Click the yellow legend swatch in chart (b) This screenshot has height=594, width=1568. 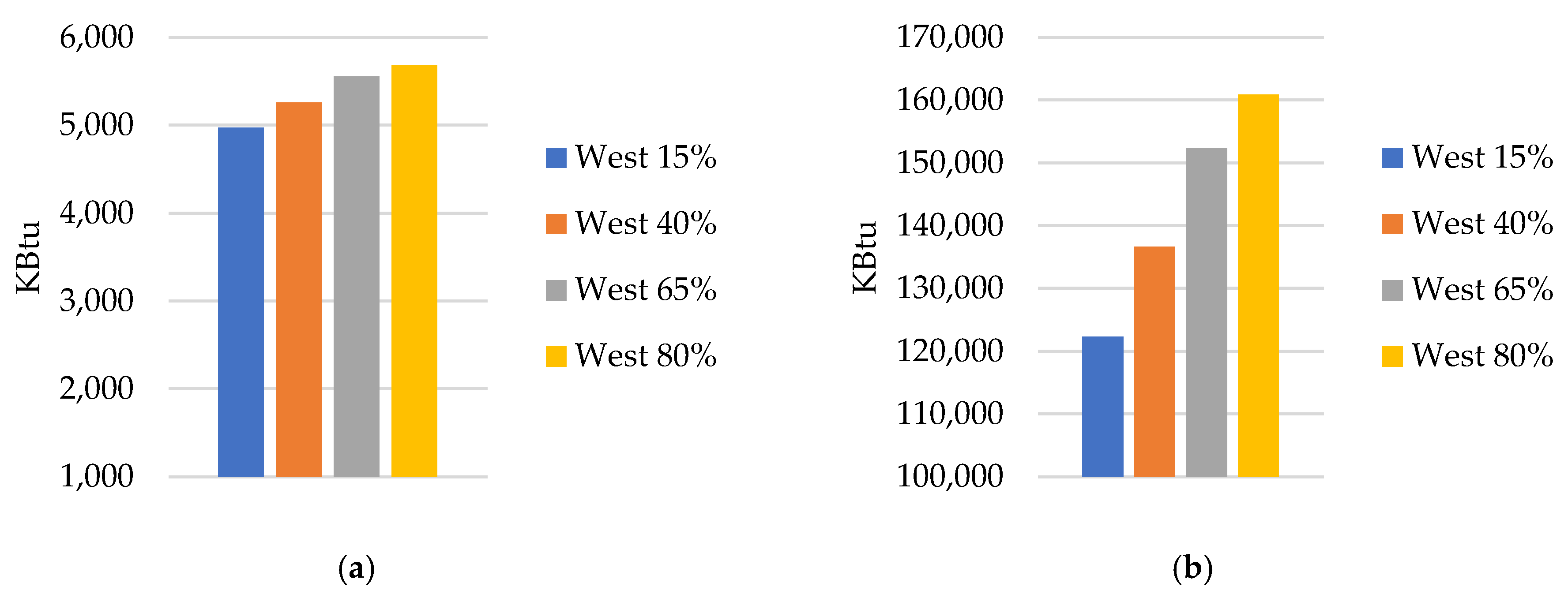1392,356
